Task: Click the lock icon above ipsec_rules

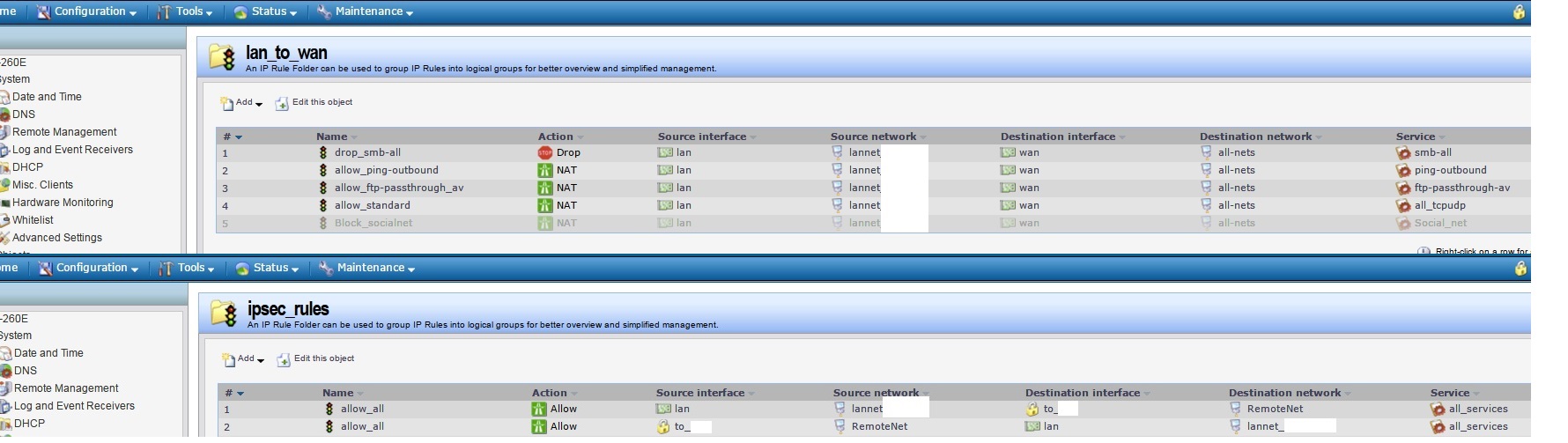Action: click(1520, 268)
